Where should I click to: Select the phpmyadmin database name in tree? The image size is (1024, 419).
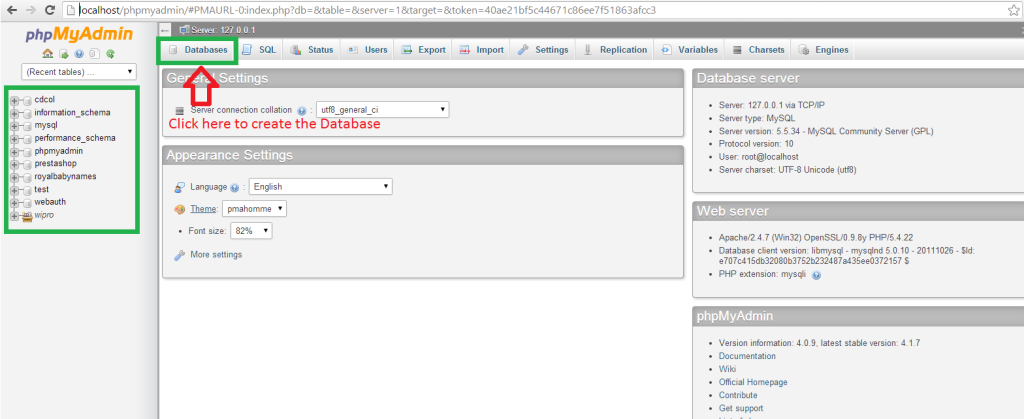[x=59, y=151]
